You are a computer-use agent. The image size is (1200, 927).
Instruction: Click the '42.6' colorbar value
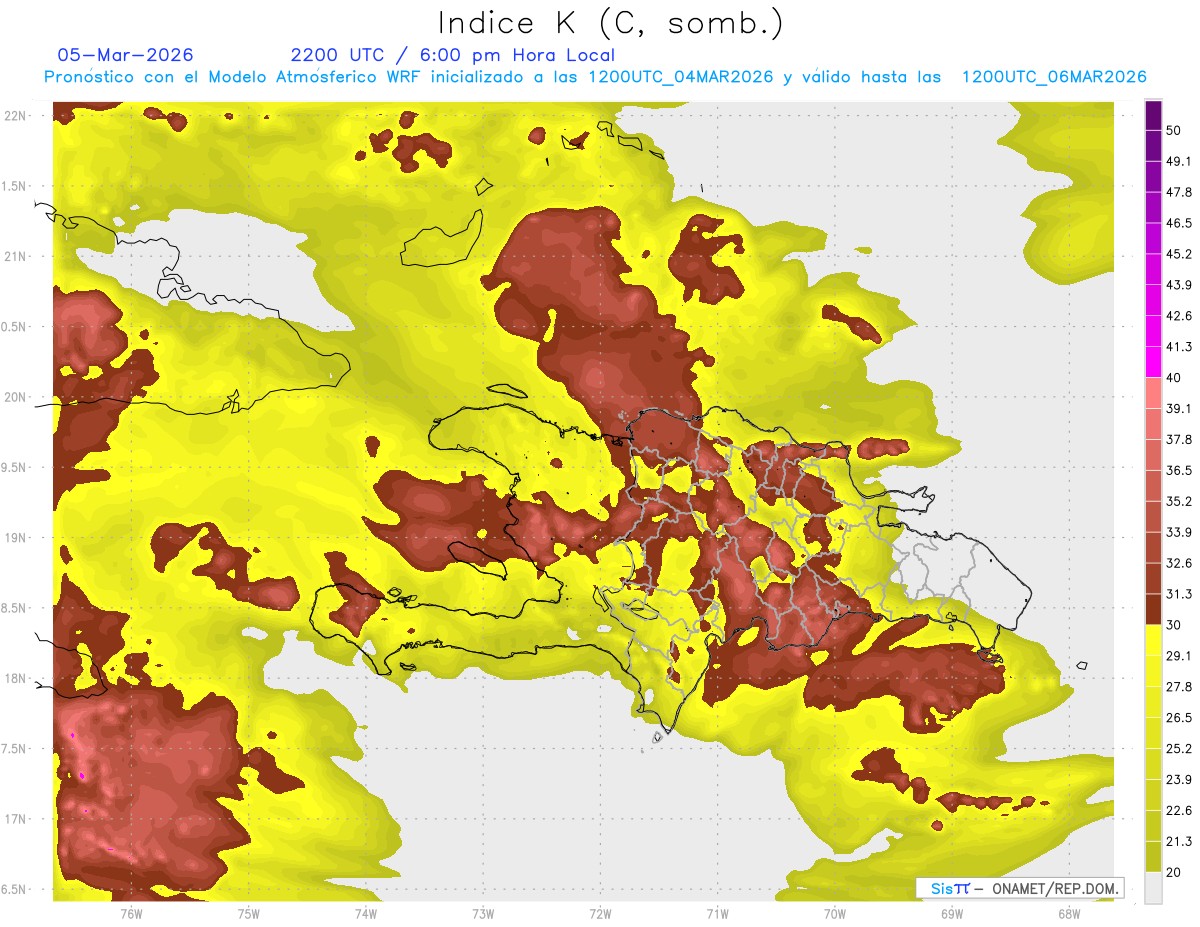coord(1179,316)
